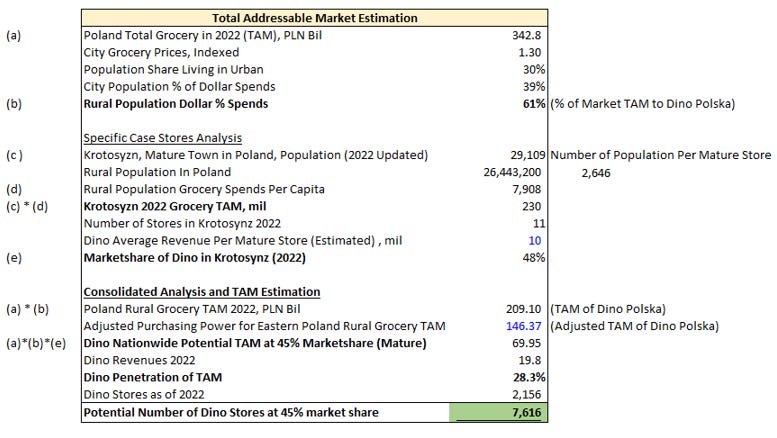Click the 29,109 population value
This screenshot has height=438, width=777.
[528, 155]
